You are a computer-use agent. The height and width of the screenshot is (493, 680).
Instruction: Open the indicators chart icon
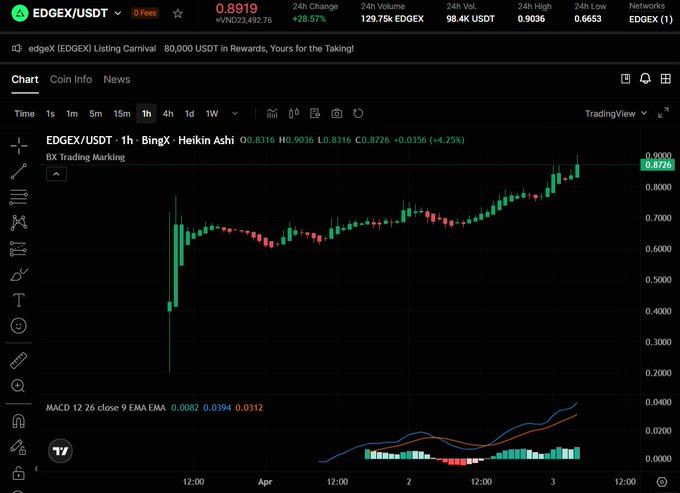[x=272, y=114]
